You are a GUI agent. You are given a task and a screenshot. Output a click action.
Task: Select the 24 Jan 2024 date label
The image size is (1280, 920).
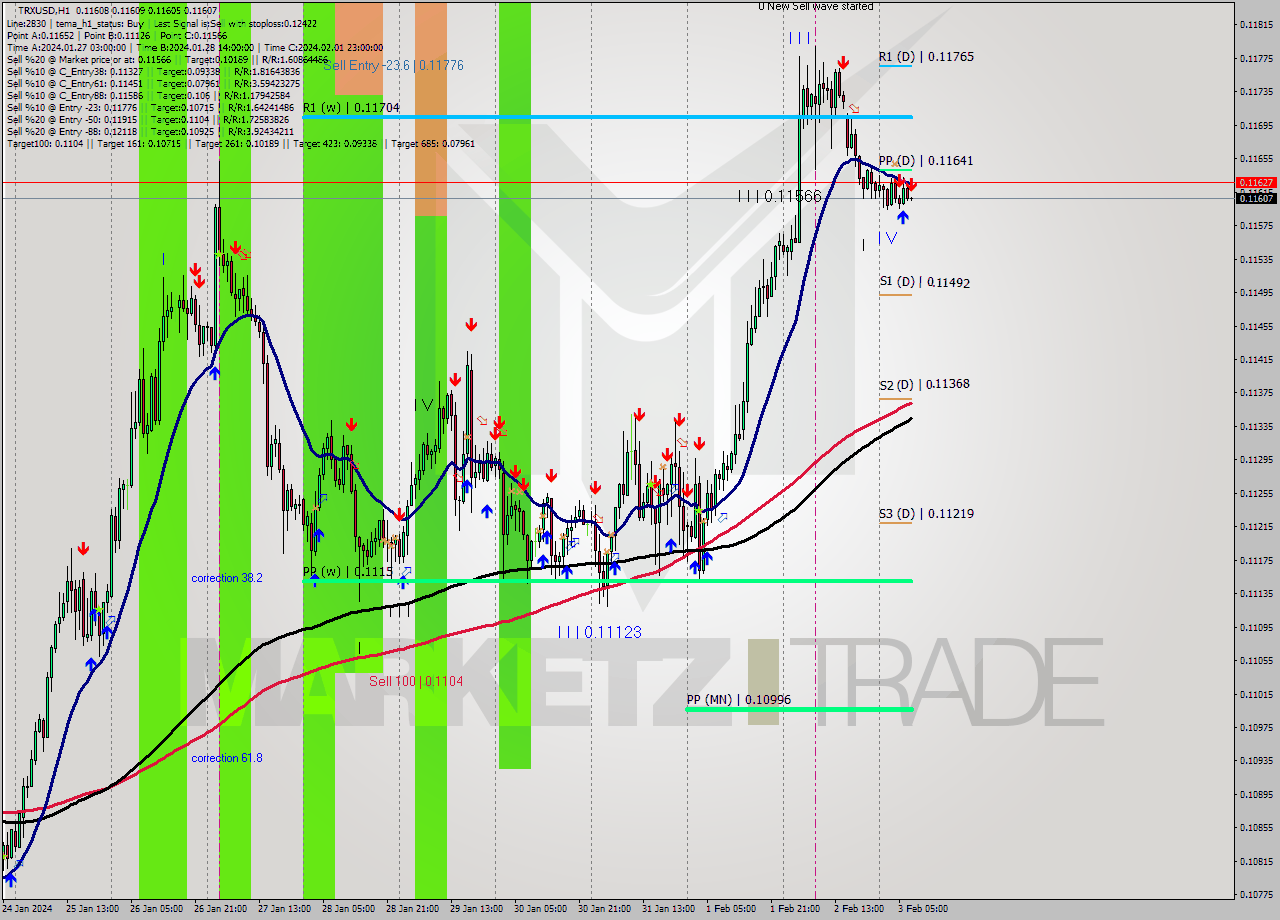pyautogui.click(x=27, y=909)
